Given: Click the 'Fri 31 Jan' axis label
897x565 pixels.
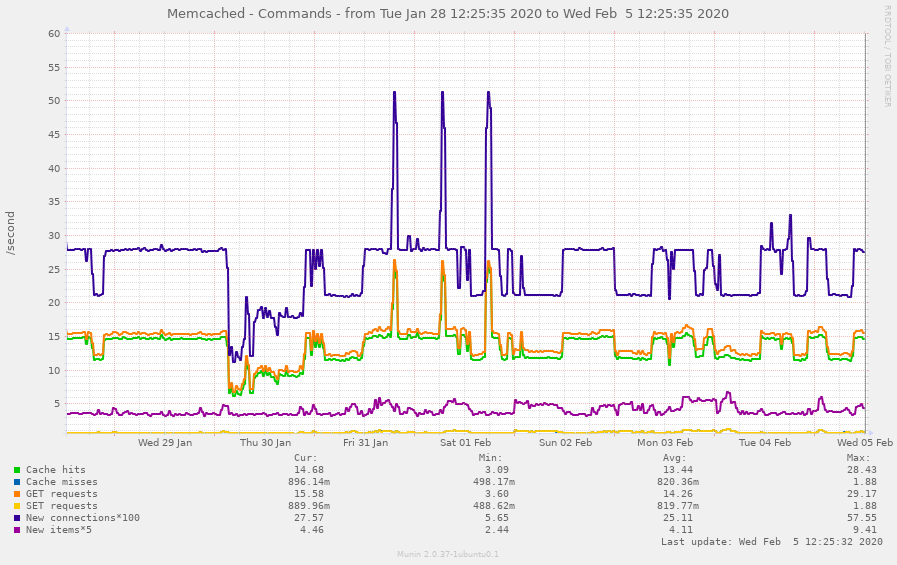Looking at the screenshot, I should coord(366,443).
